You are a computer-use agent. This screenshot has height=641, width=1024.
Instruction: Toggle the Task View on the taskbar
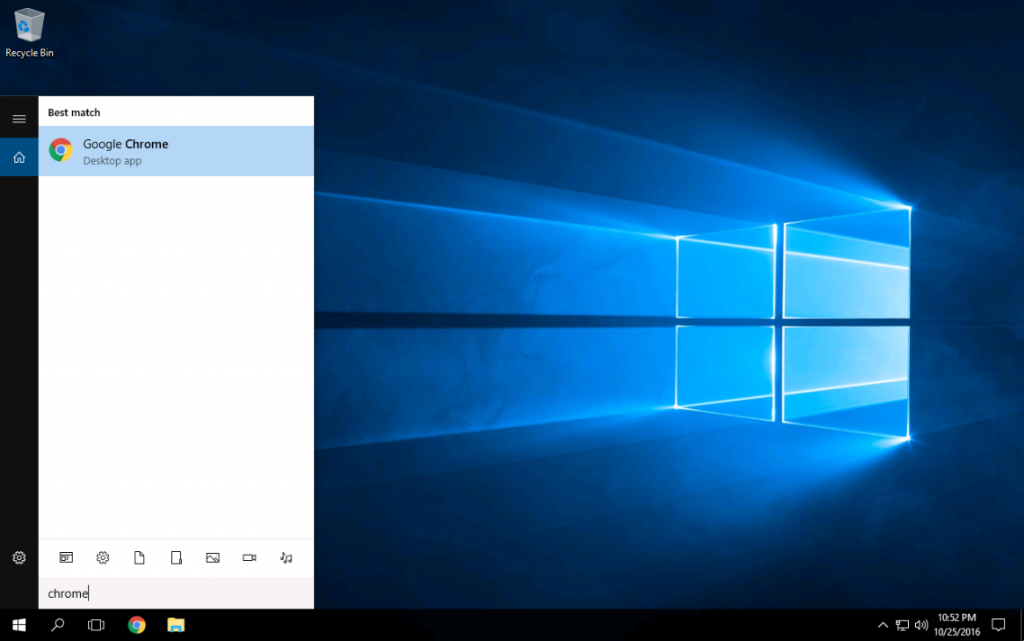tap(95, 624)
